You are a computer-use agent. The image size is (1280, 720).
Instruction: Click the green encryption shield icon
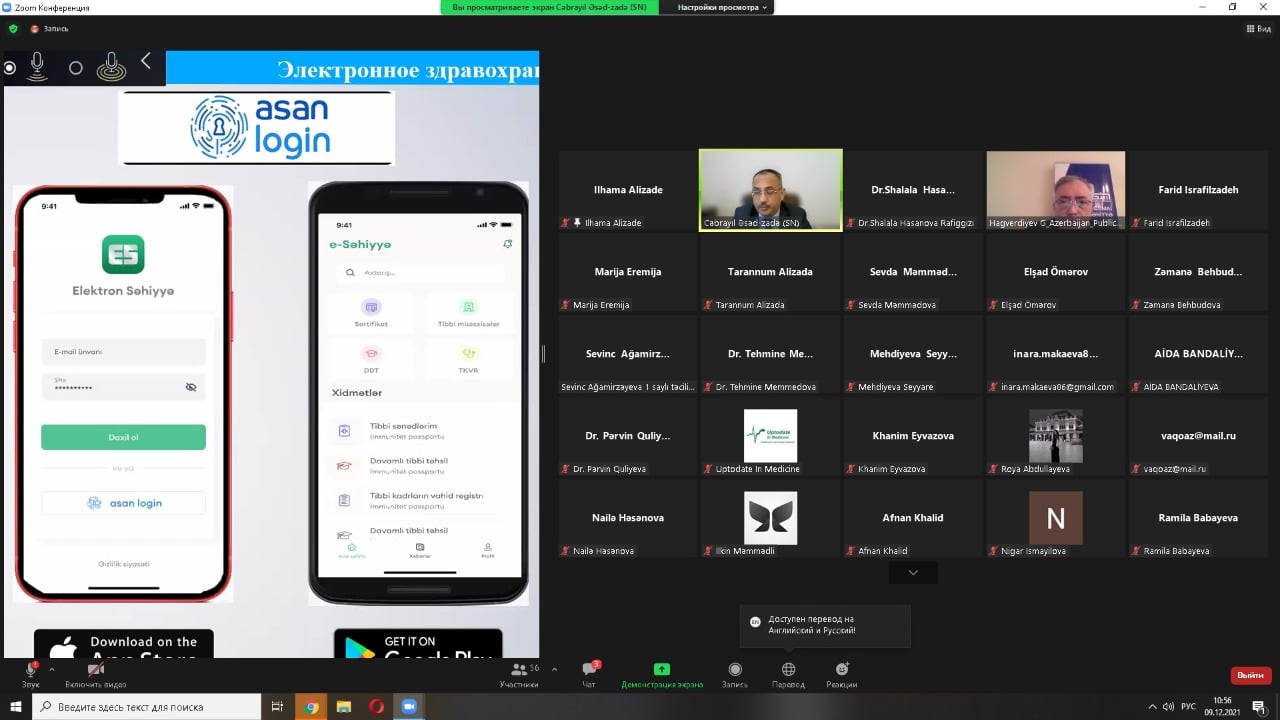tap(13, 29)
